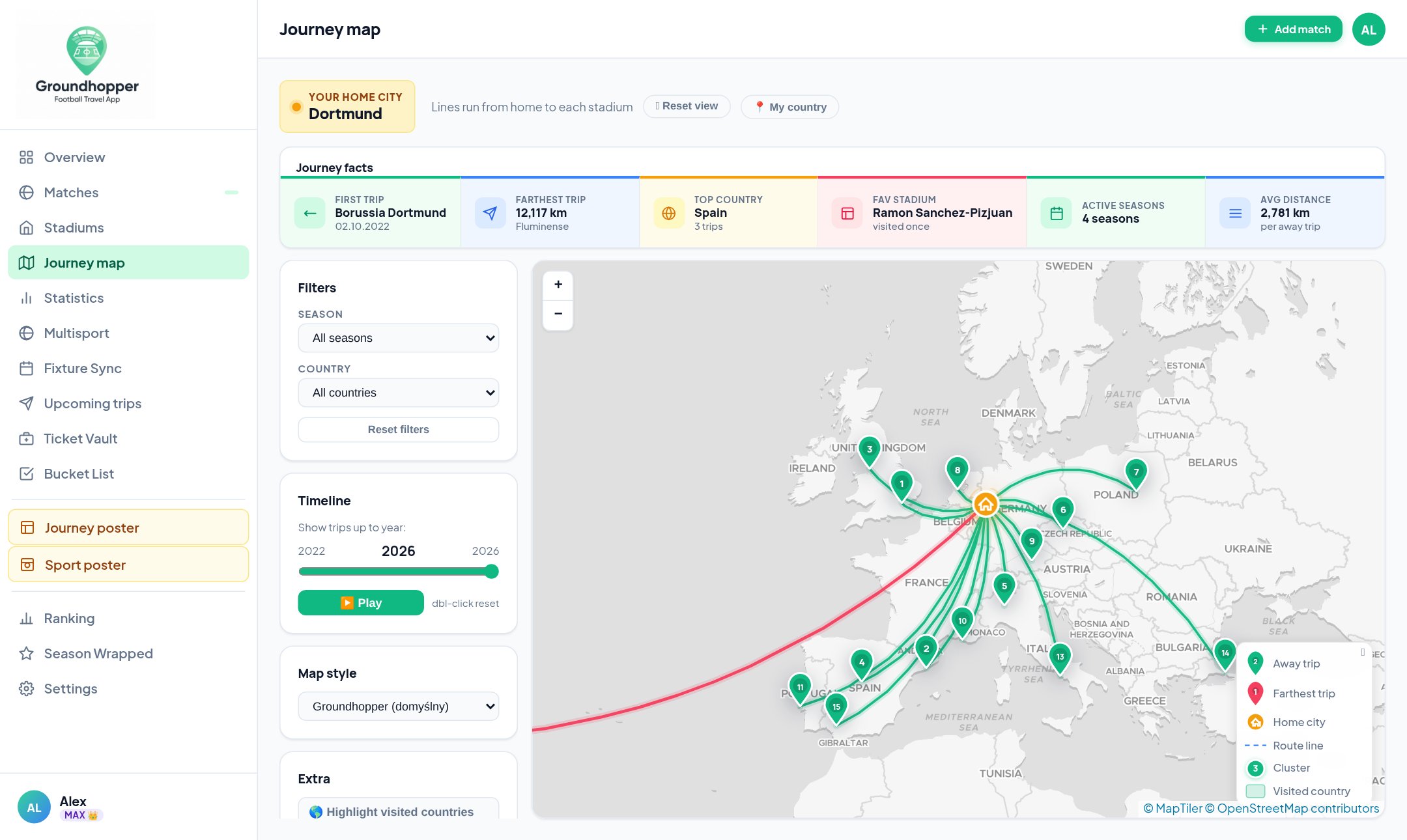Select map pin number 14 near Bulgaria
The width and height of the screenshot is (1407, 840).
click(1225, 655)
